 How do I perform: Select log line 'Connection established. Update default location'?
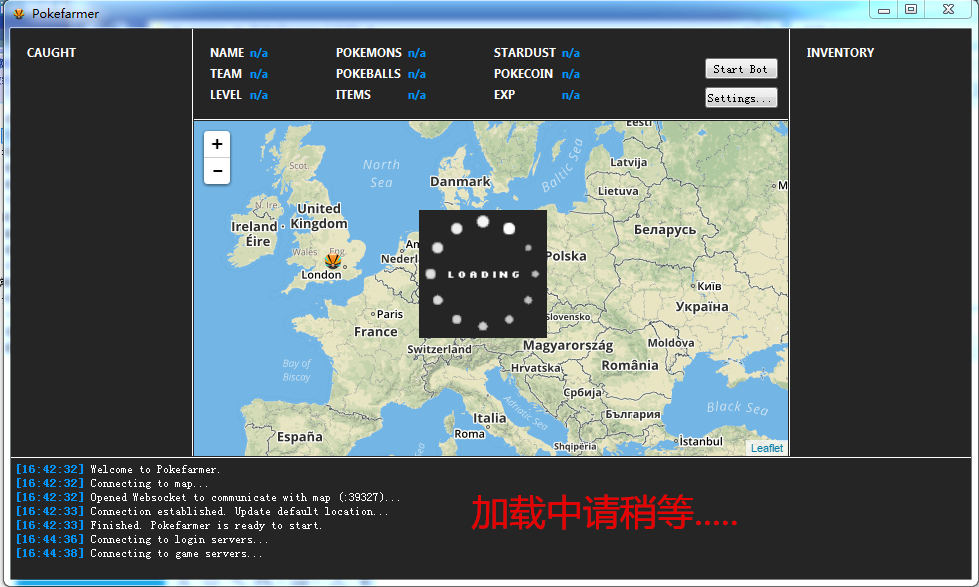click(x=239, y=511)
